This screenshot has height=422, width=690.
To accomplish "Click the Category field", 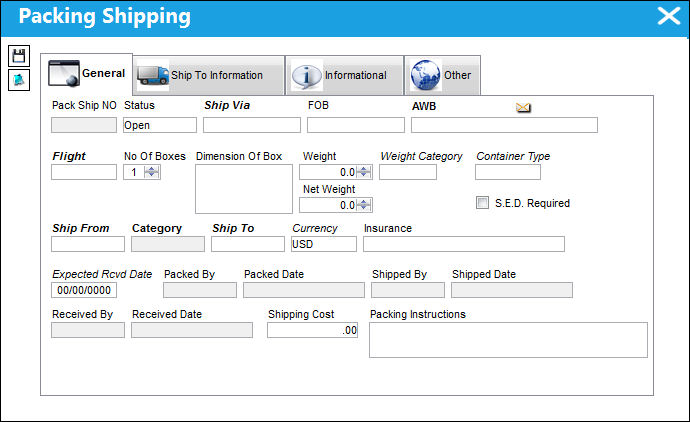I will [168, 244].
